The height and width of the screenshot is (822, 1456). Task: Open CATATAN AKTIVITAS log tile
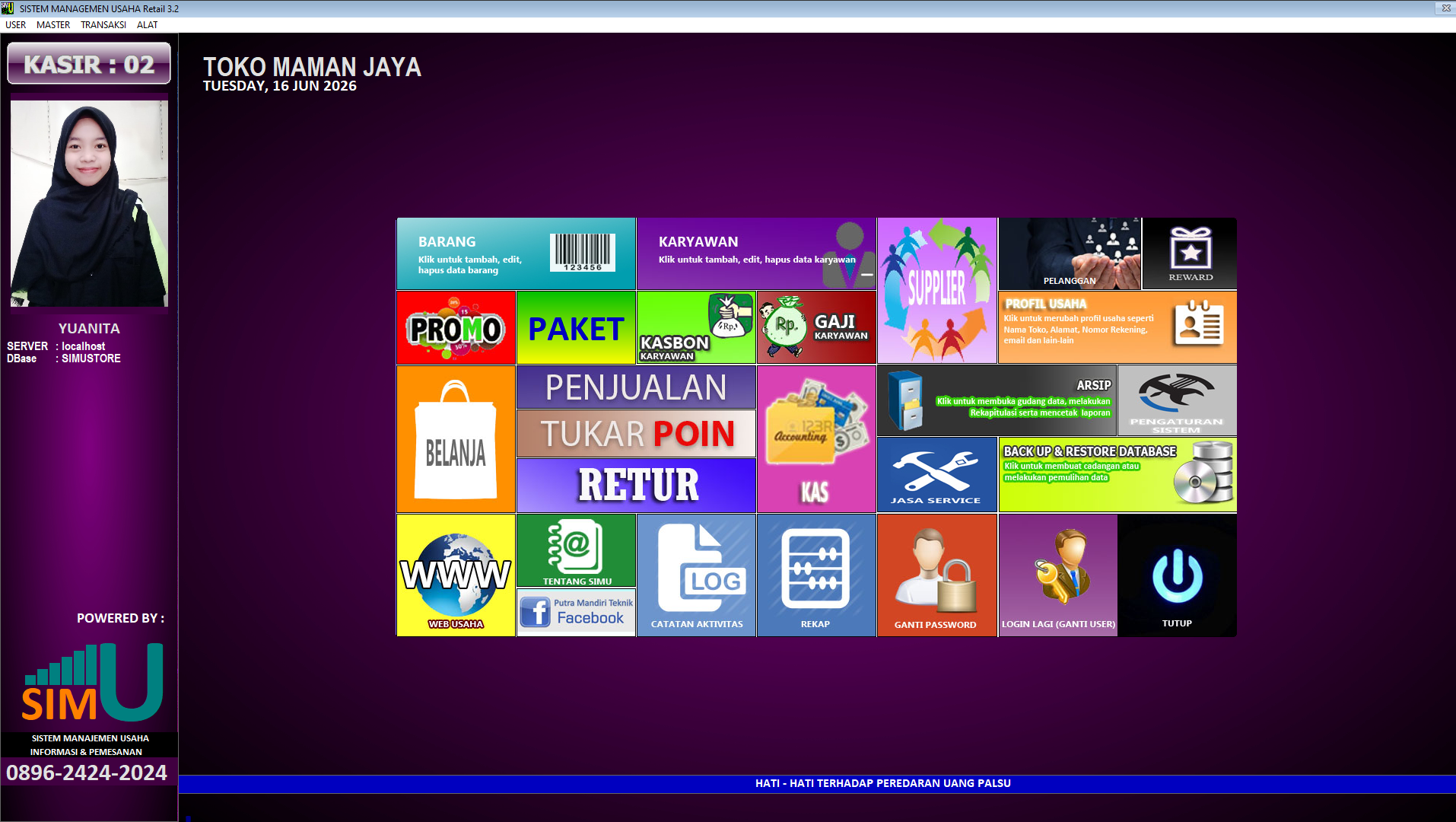[x=696, y=575]
